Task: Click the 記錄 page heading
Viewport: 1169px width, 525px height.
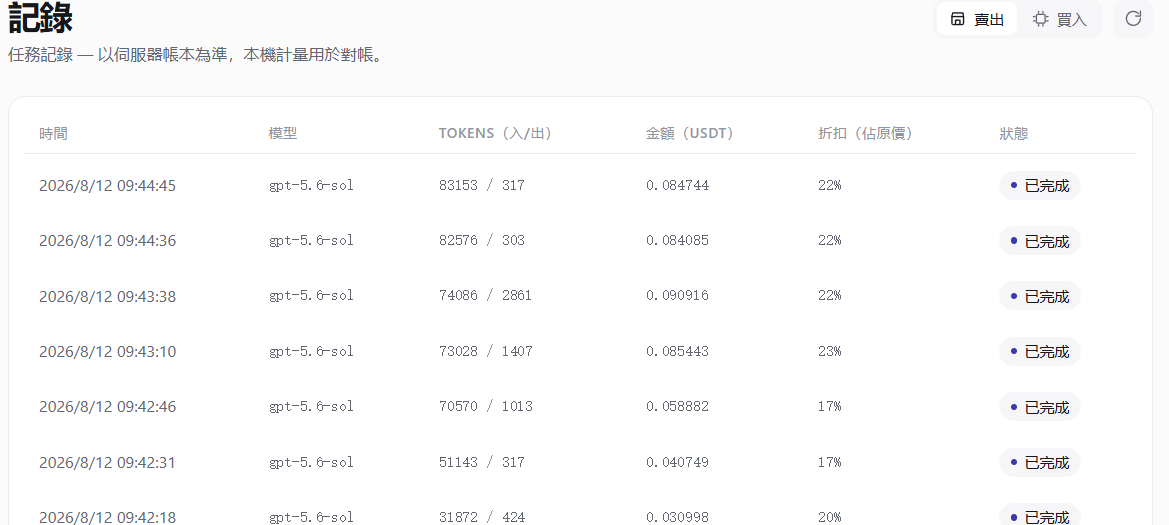Action: (x=40, y=19)
